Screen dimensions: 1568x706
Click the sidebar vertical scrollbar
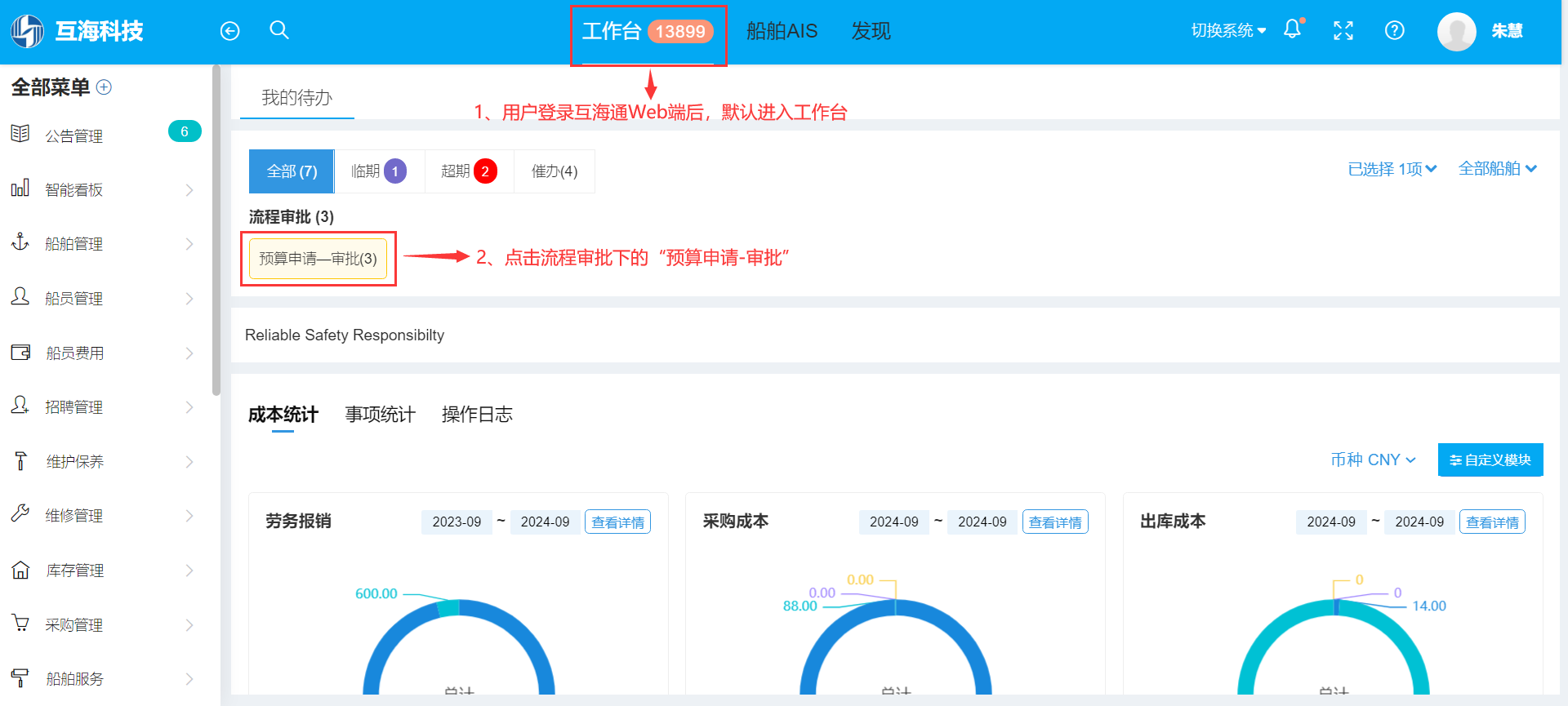216,230
